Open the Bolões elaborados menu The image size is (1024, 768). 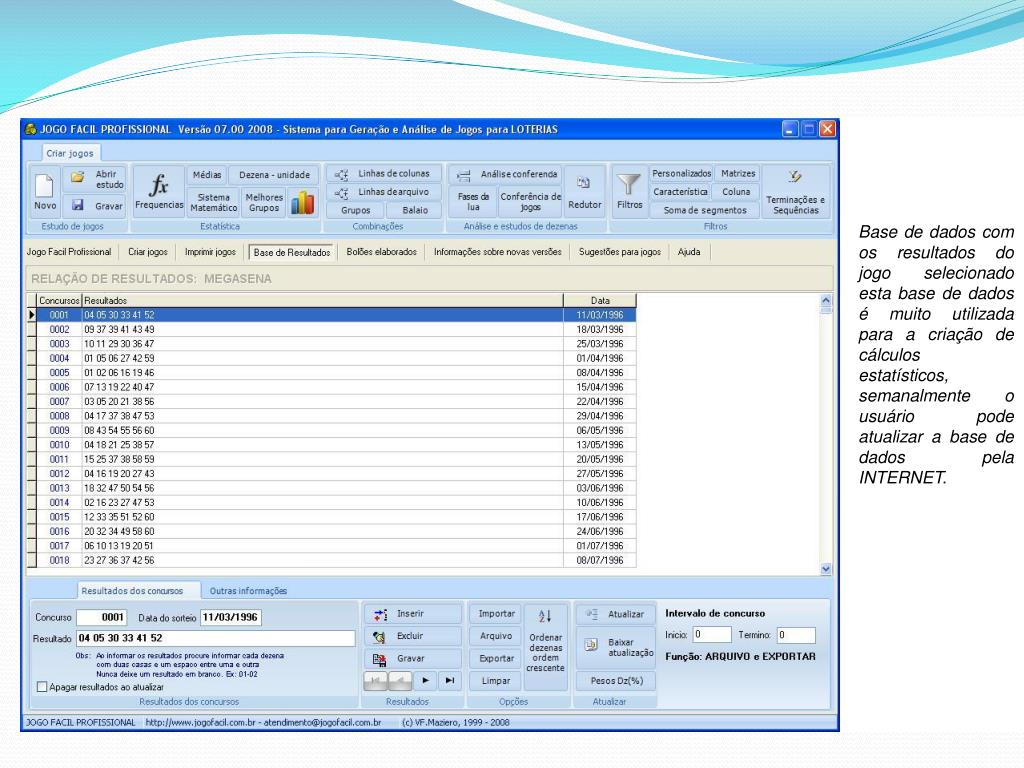click(x=381, y=252)
